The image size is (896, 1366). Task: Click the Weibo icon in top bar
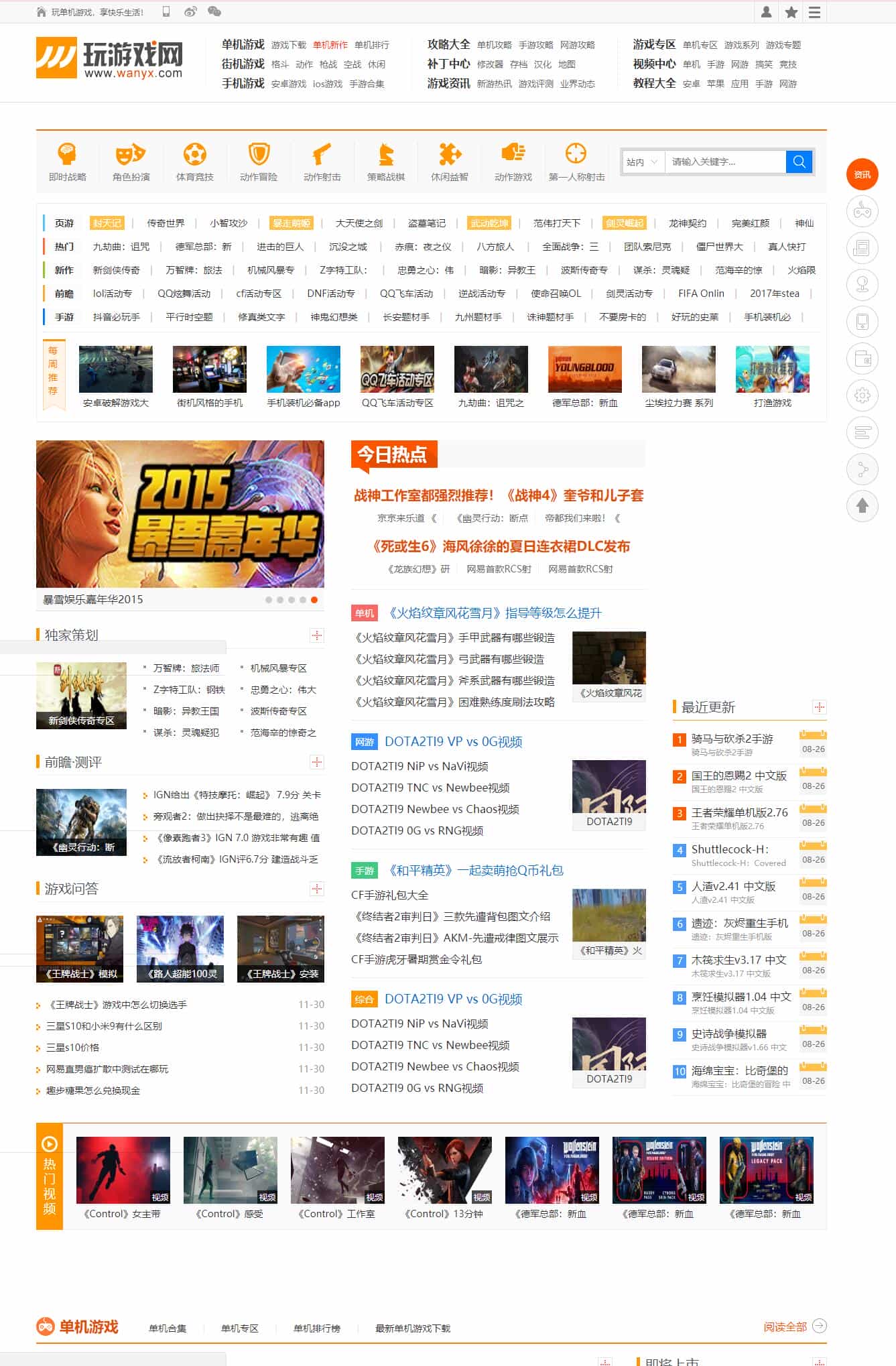(x=190, y=11)
